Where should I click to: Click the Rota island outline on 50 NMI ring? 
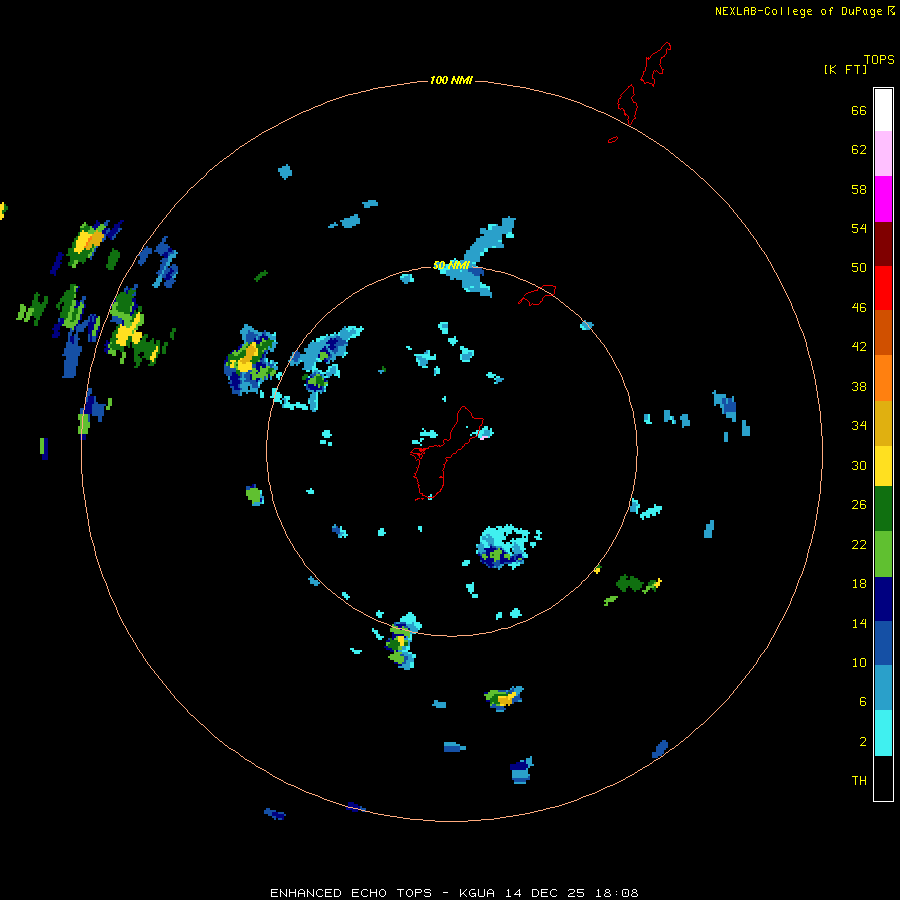point(537,294)
